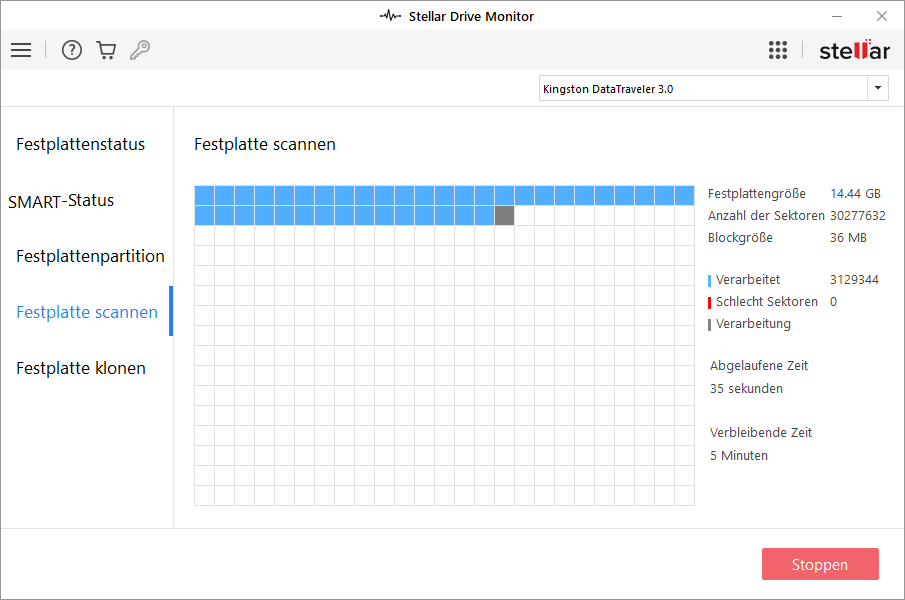Screen dimensions: 905x600
Task: Click the key activation icon
Action: [x=140, y=50]
